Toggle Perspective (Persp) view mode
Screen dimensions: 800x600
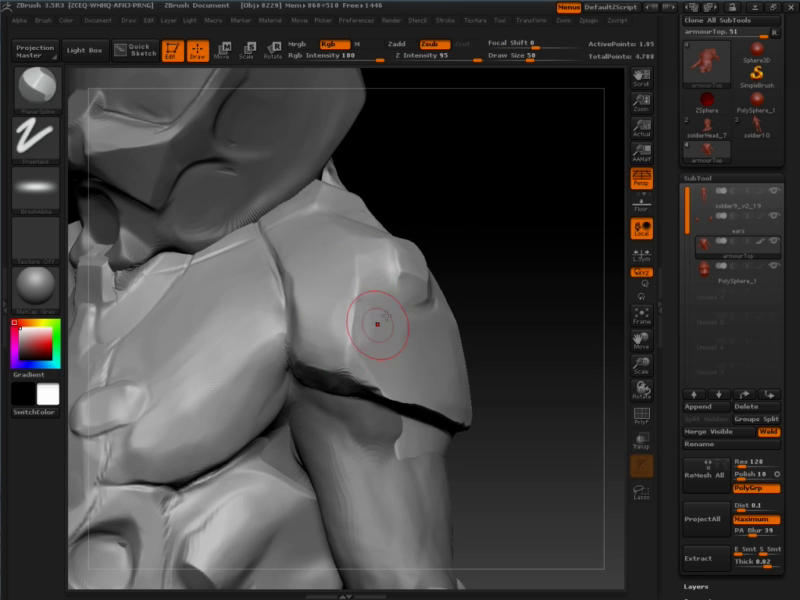pos(641,179)
